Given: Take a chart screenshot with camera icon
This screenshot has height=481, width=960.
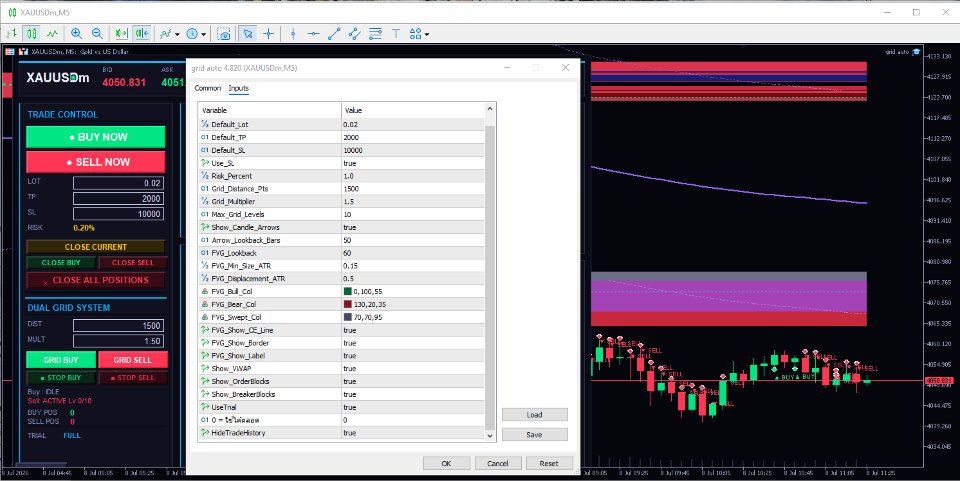Looking at the screenshot, I should tap(224, 34).
